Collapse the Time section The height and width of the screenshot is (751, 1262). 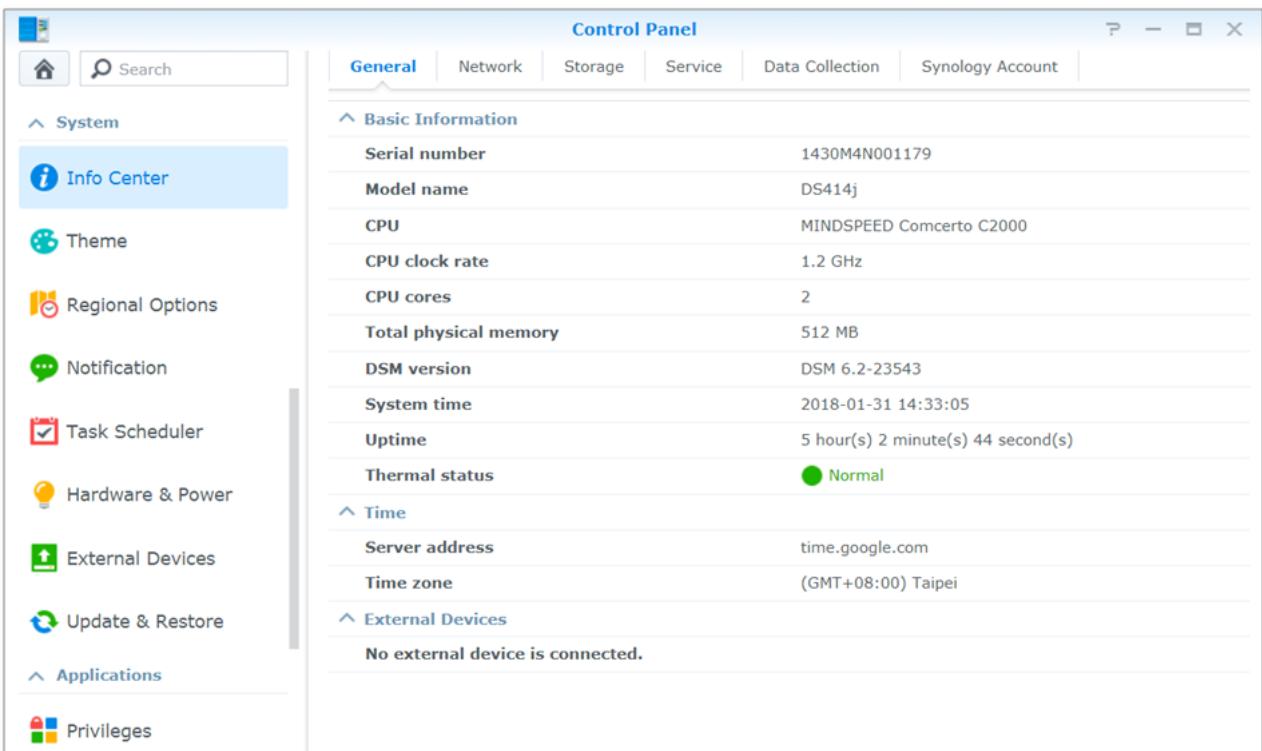coord(346,512)
